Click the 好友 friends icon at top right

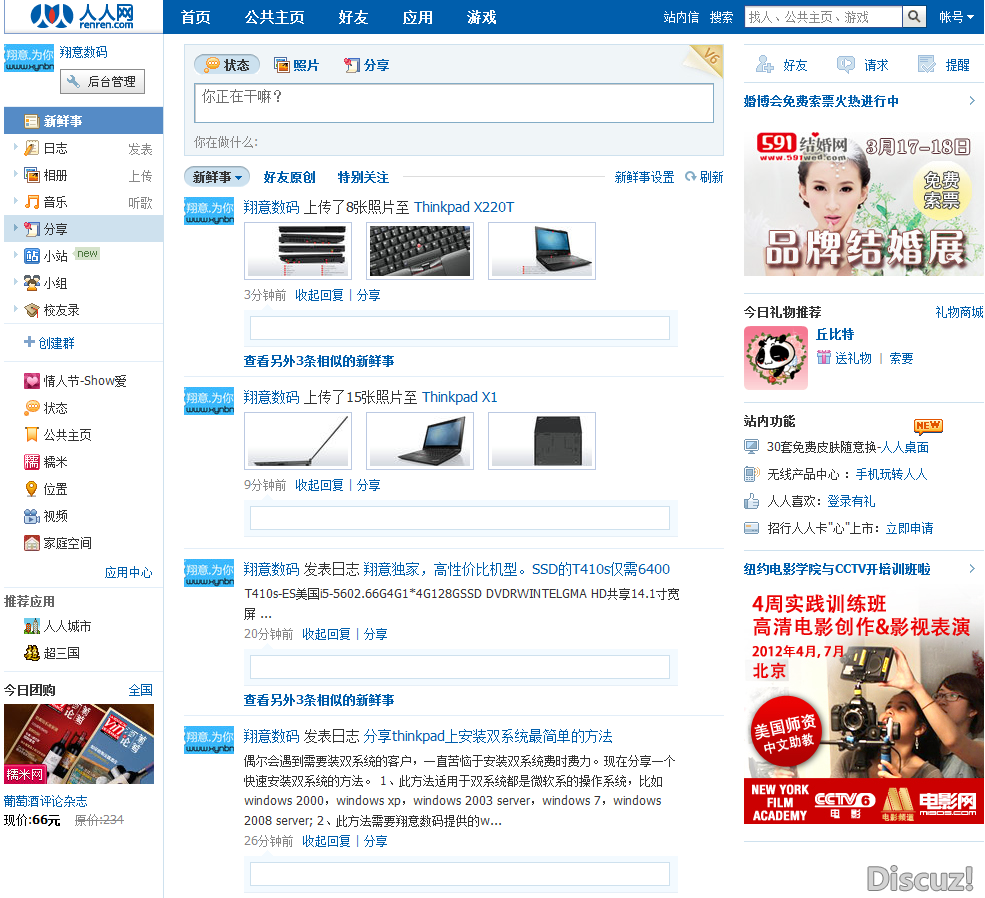click(765, 64)
